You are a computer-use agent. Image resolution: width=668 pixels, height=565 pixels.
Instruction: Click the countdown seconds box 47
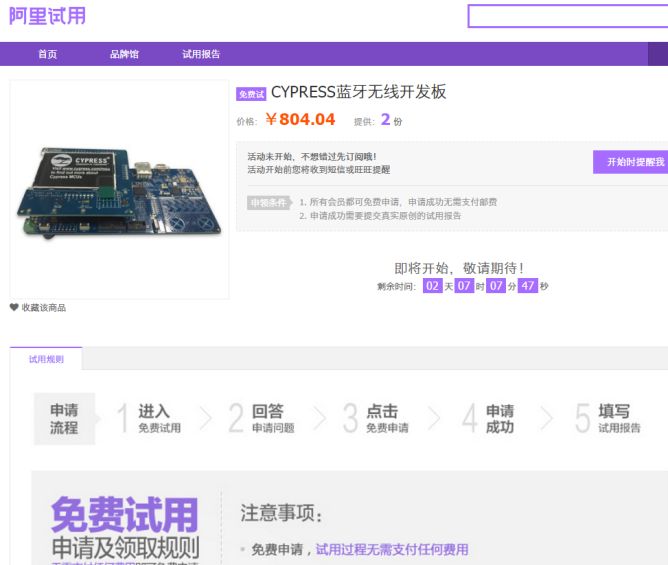pyautogui.click(x=528, y=285)
